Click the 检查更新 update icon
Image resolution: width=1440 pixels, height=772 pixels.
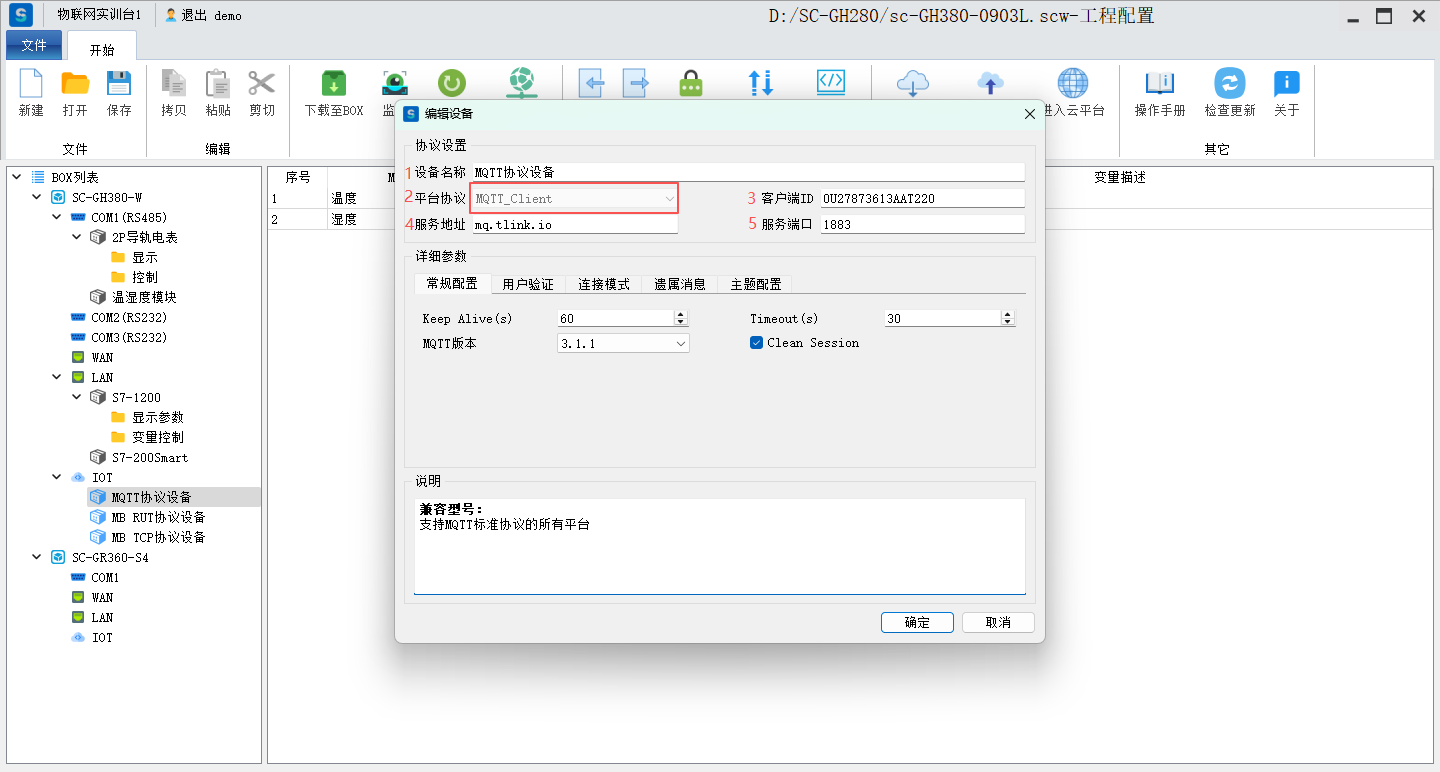1229,84
